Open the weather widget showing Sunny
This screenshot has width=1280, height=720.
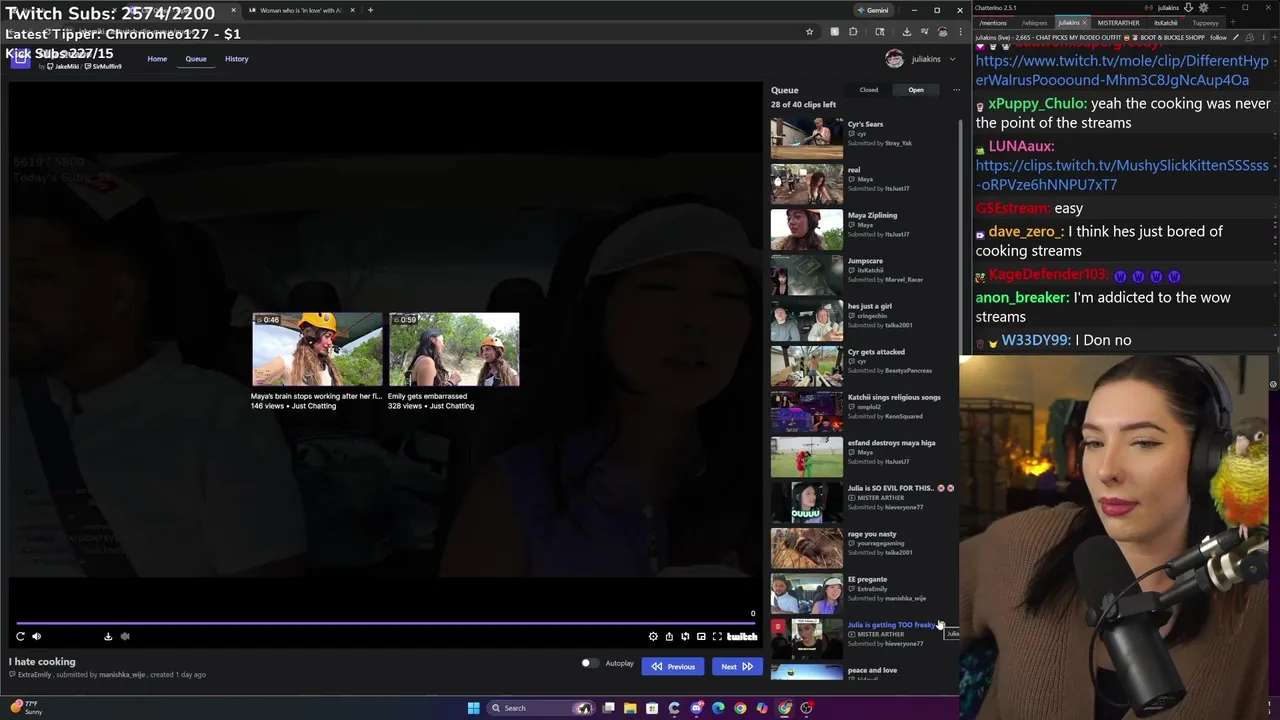[28, 708]
